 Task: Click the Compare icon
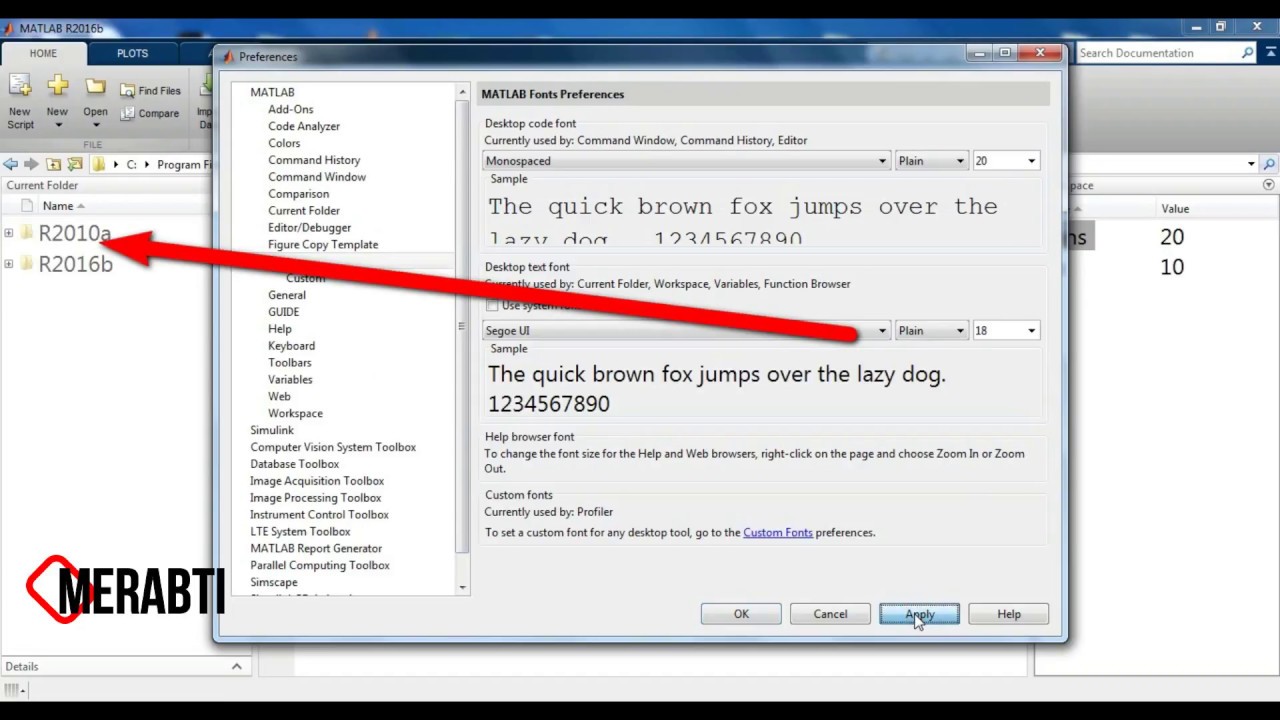click(128, 113)
